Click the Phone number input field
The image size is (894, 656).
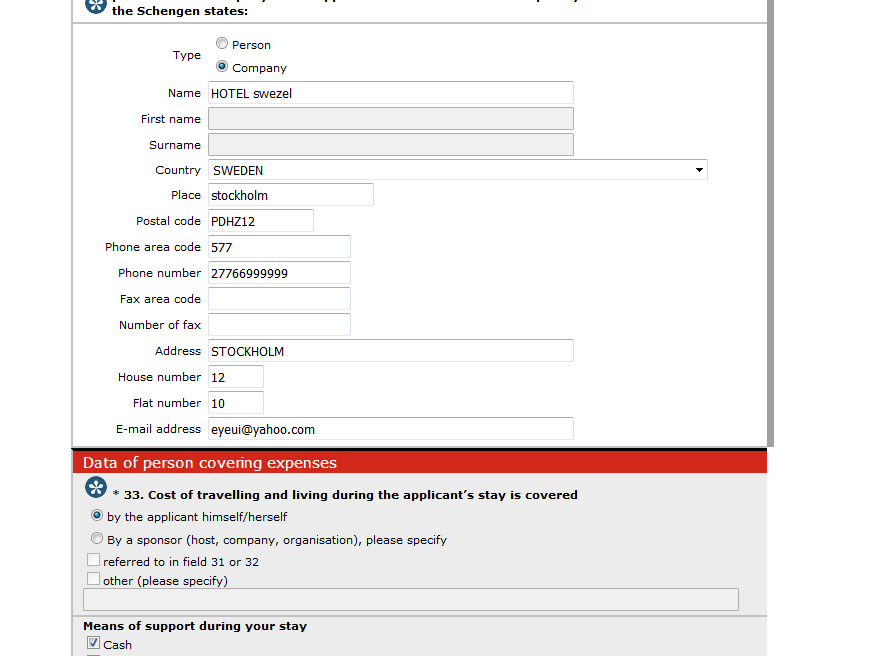coord(279,273)
